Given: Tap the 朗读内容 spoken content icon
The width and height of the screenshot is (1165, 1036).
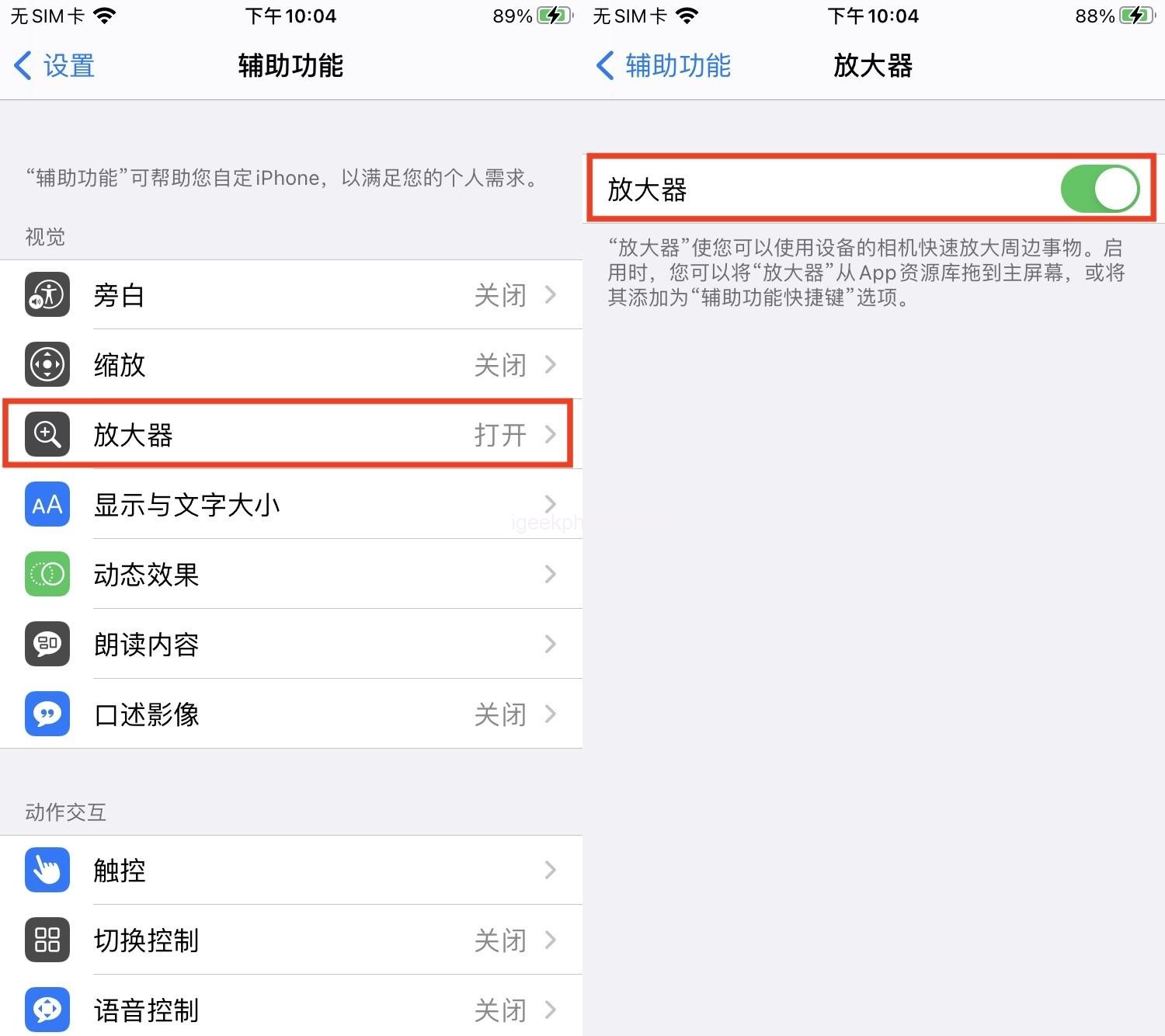Looking at the screenshot, I should click(x=47, y=644).
